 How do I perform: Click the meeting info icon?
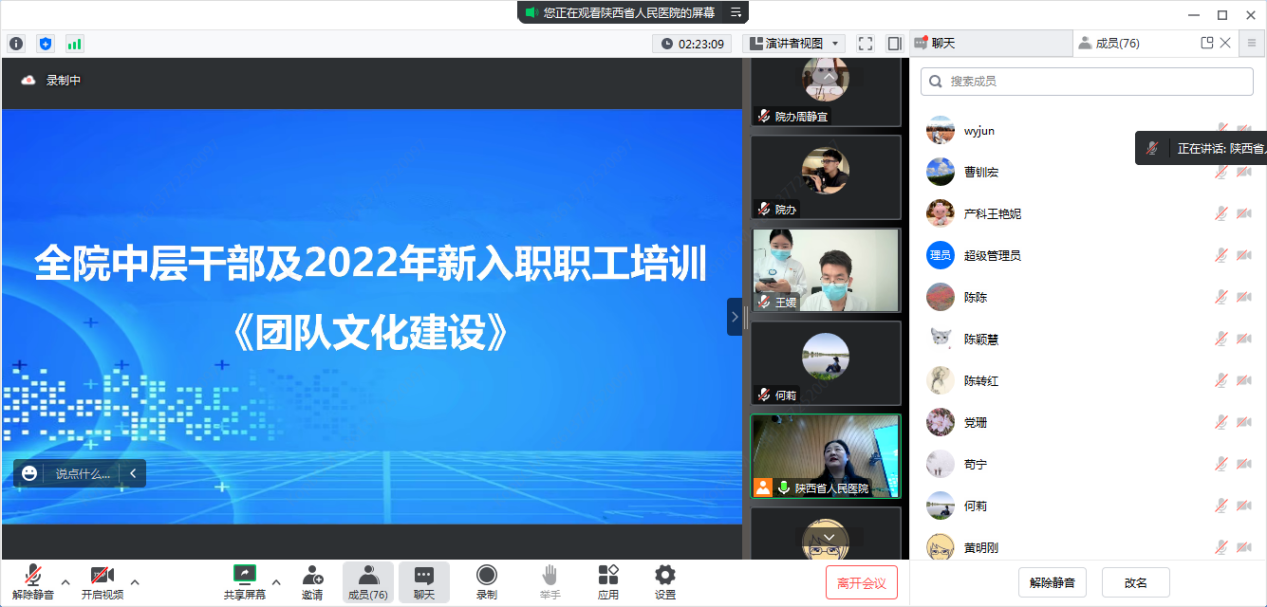click(x=16, y=44)
